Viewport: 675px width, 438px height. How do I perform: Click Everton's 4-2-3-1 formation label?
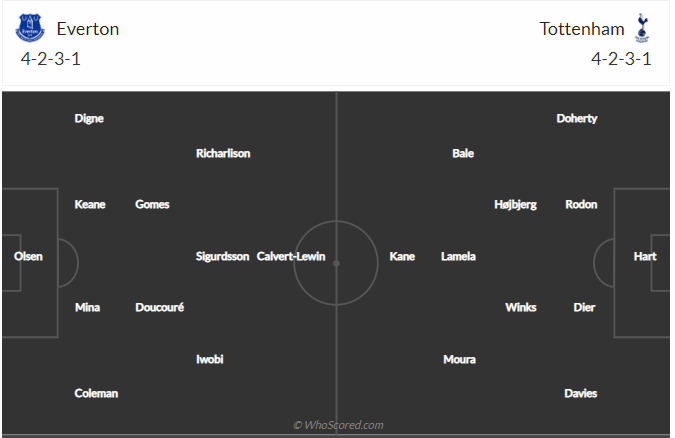pyautogui.click(x=50, y=58)
